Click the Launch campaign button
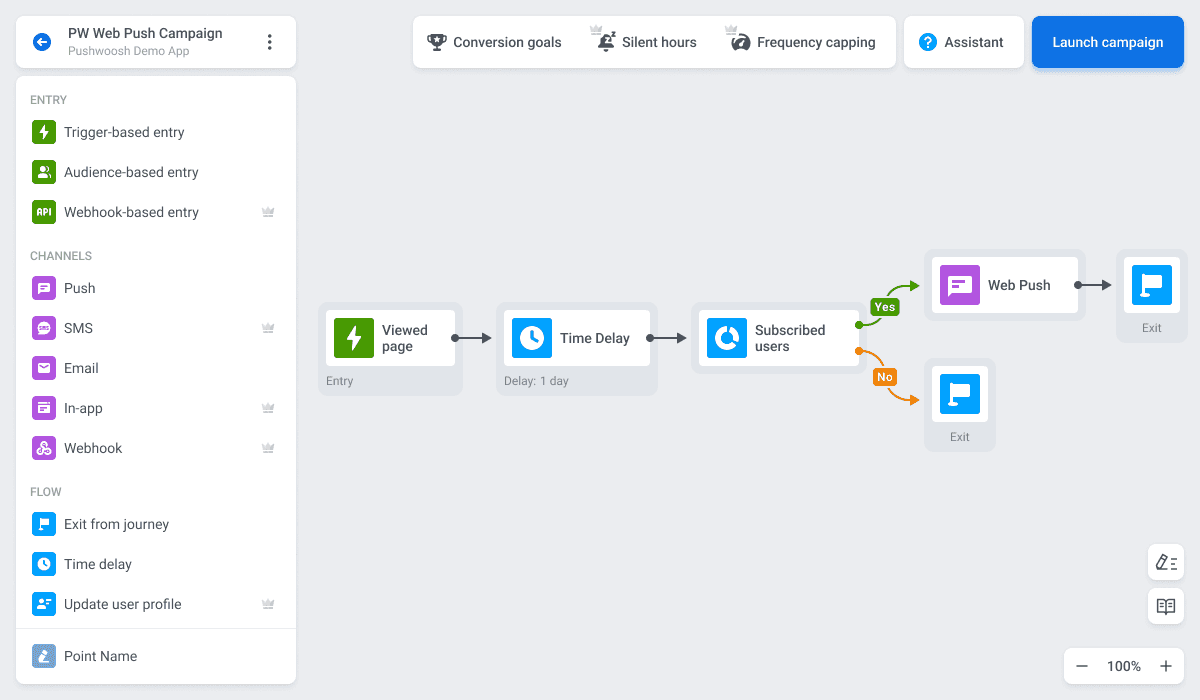Viewport: 1200px width, 700px height. 1107,42
